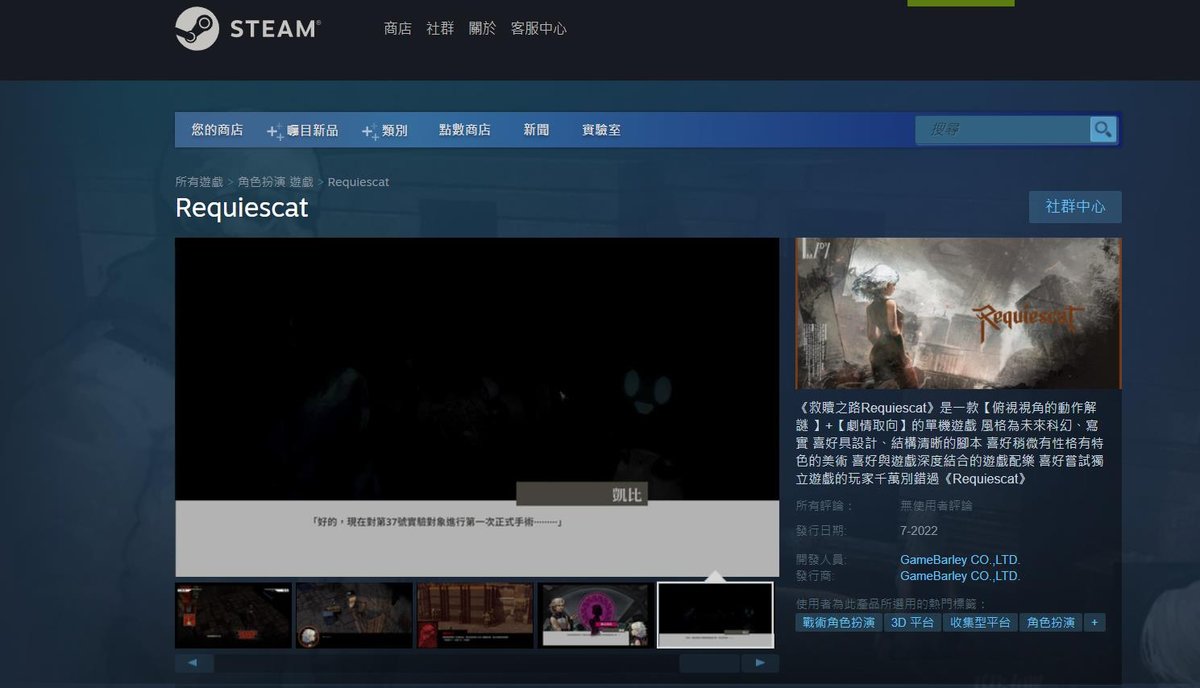Select the fifth dark screenshot thumbnail
The width and height of the screenshot is (1200, 688).
tap(715, 615)
